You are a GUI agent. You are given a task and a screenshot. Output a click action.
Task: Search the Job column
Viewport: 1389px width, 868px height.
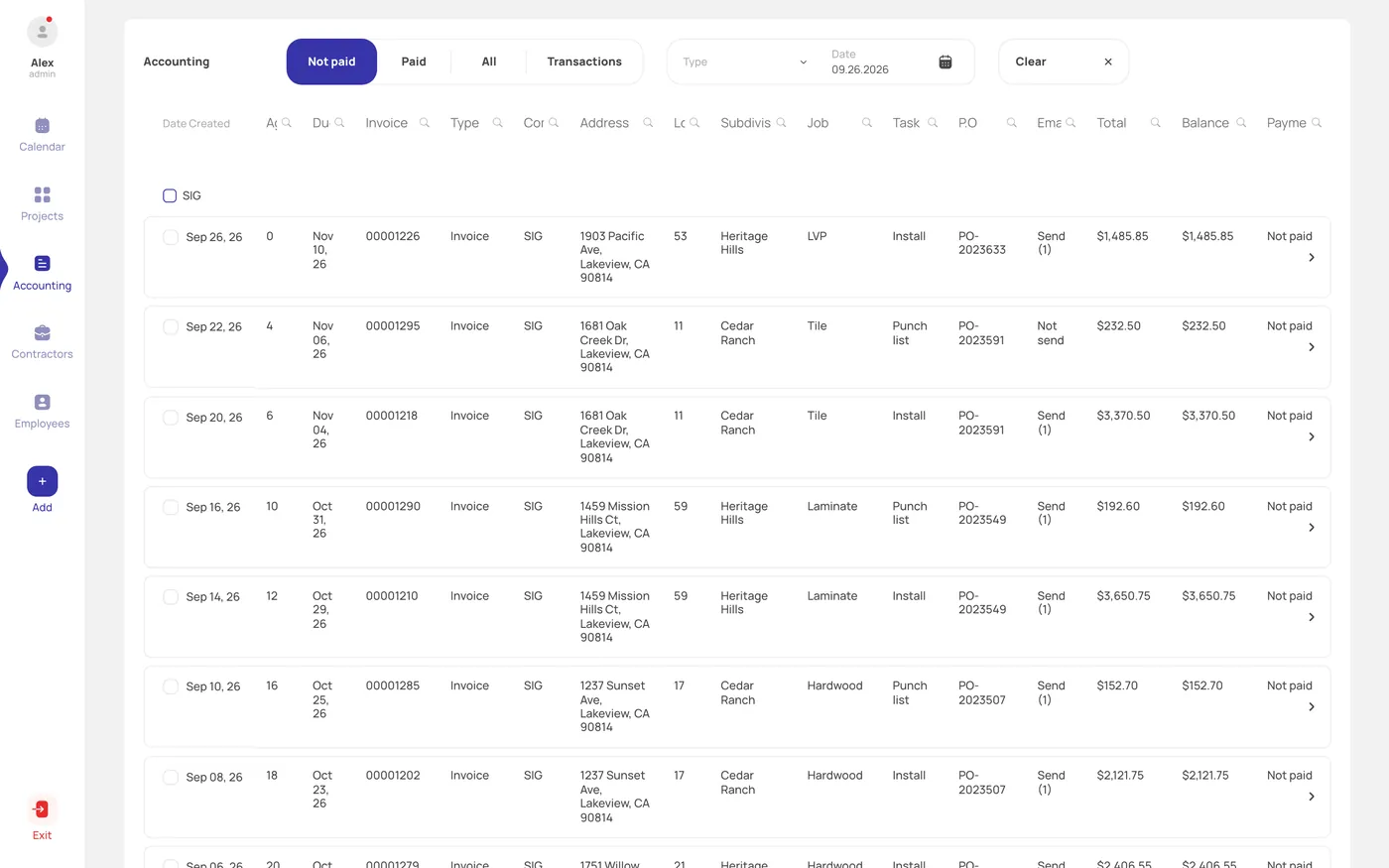[x=866, y=123]
